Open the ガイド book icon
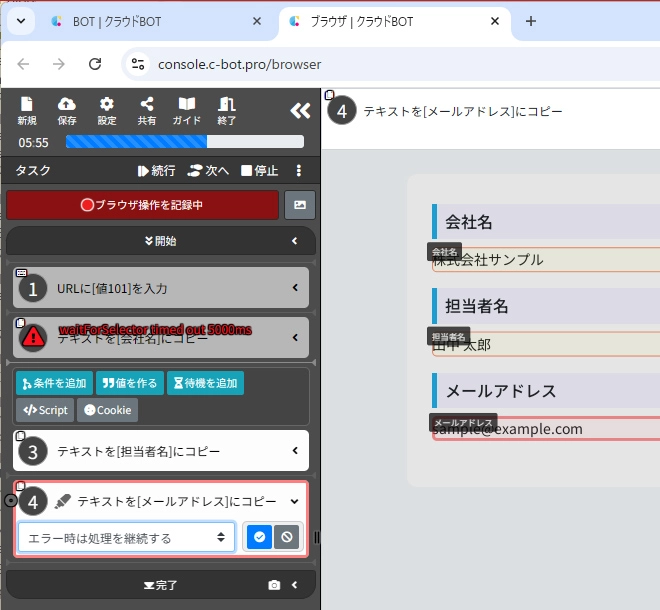The height and width of the screenshot is (610, 660). click(x=187, y=110)
